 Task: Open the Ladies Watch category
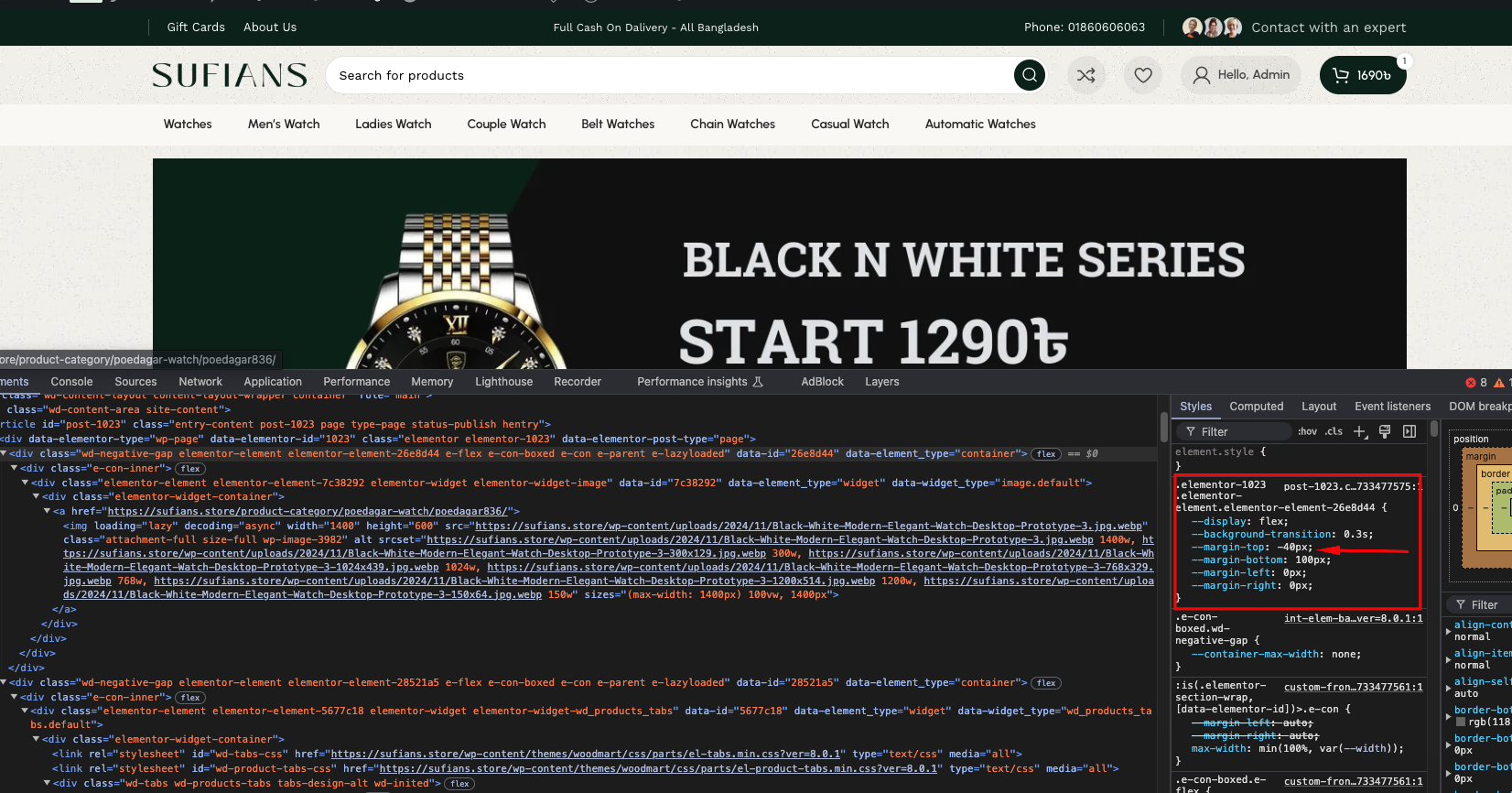[x=394, y=124]
